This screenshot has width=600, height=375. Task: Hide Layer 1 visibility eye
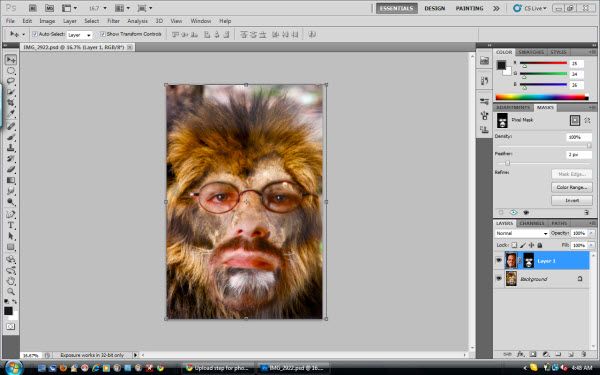click(x=499, y=261)
